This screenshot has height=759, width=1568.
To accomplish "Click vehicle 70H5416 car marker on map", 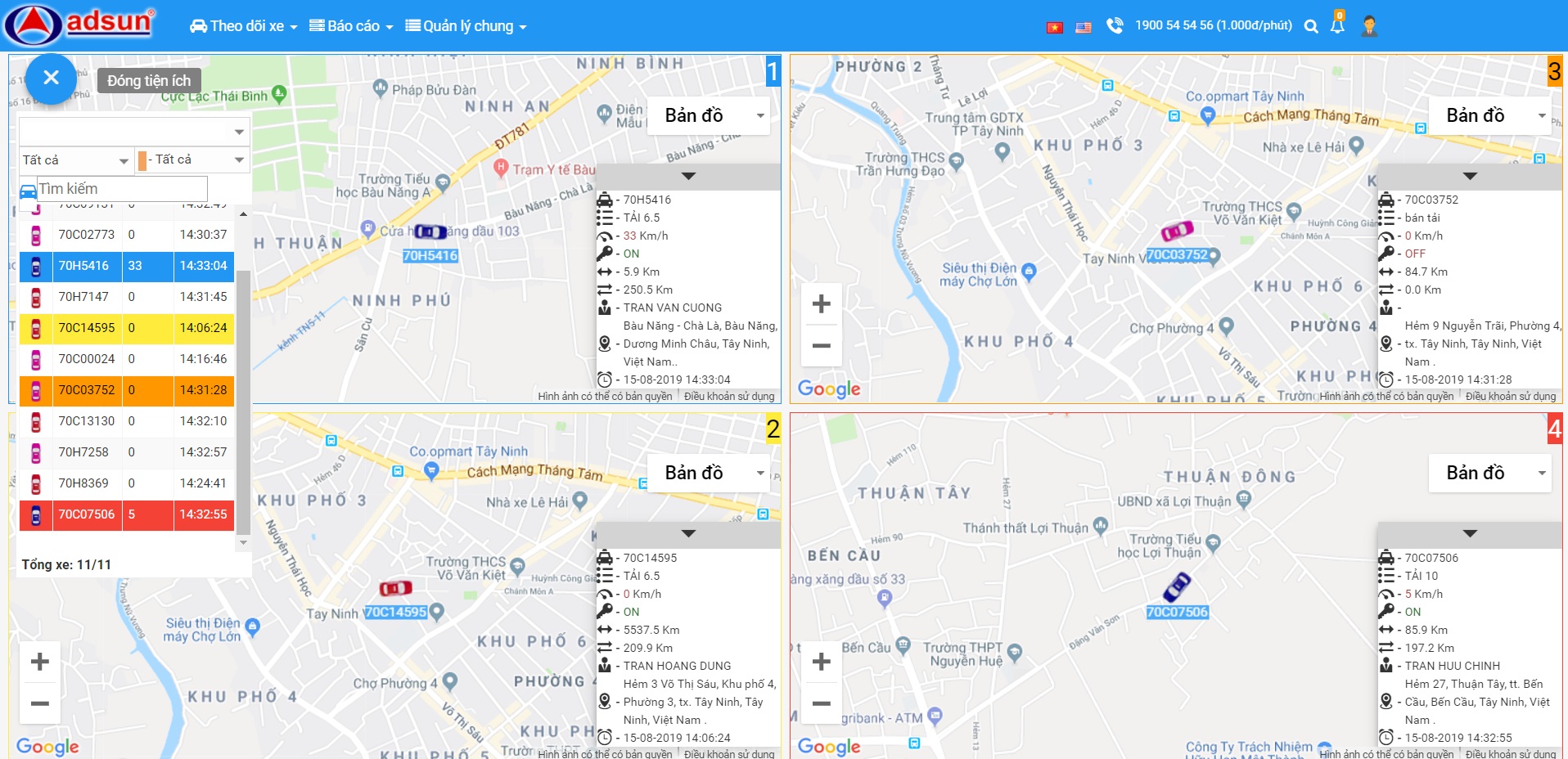I will point(430,231).
